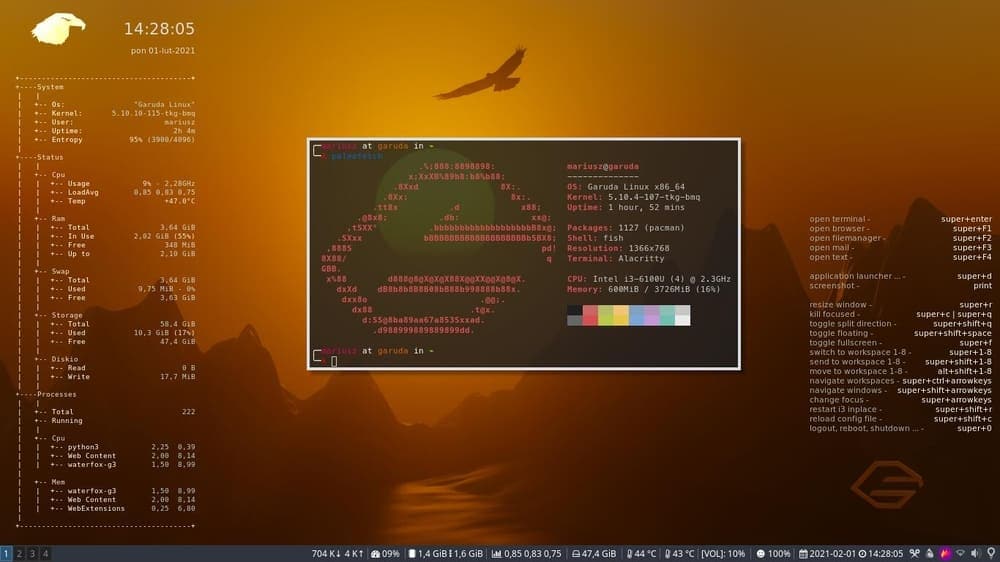Viewport: 1000px width, 562px height.
Task: Click the 'Entropy 95%' system monitor row
Action: tap(115, 140)
